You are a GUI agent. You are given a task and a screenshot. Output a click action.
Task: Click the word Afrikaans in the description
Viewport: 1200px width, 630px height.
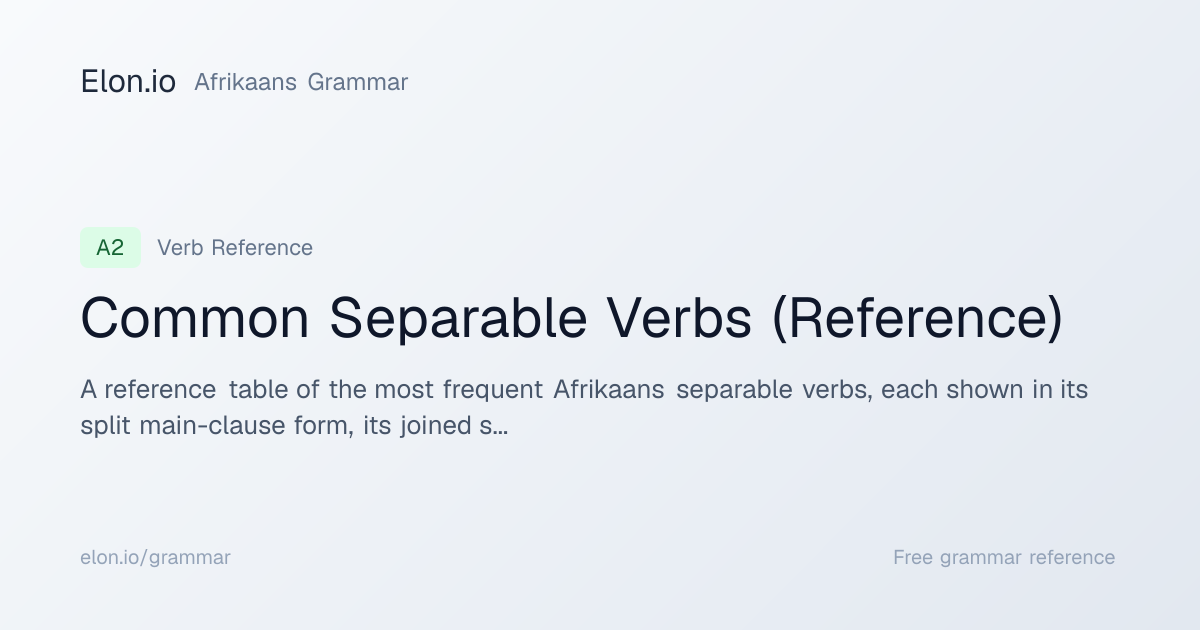click(x=609, y=390)
